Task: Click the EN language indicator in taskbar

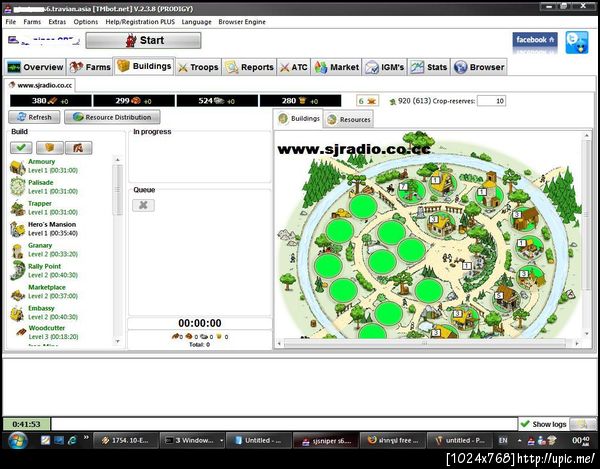Action: coord(503,441)
